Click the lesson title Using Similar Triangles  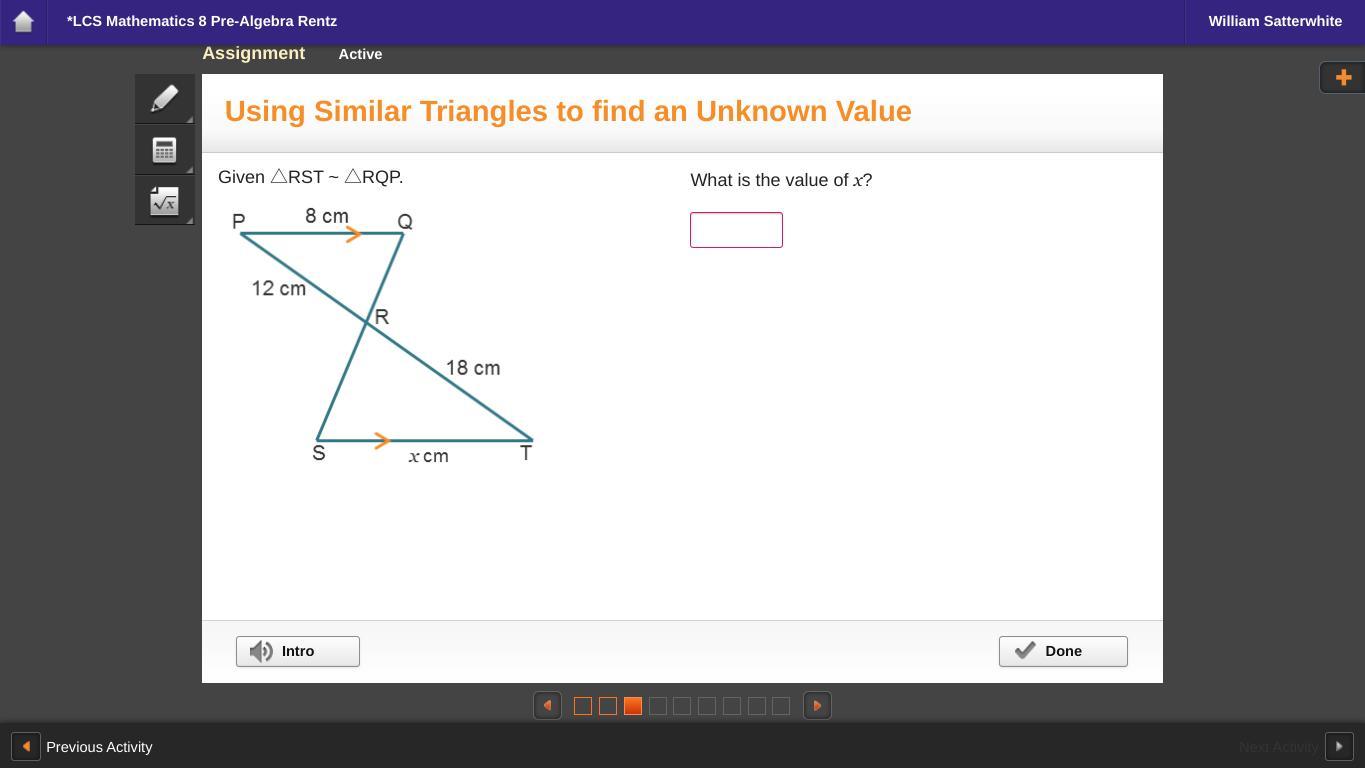pos(568,111)
